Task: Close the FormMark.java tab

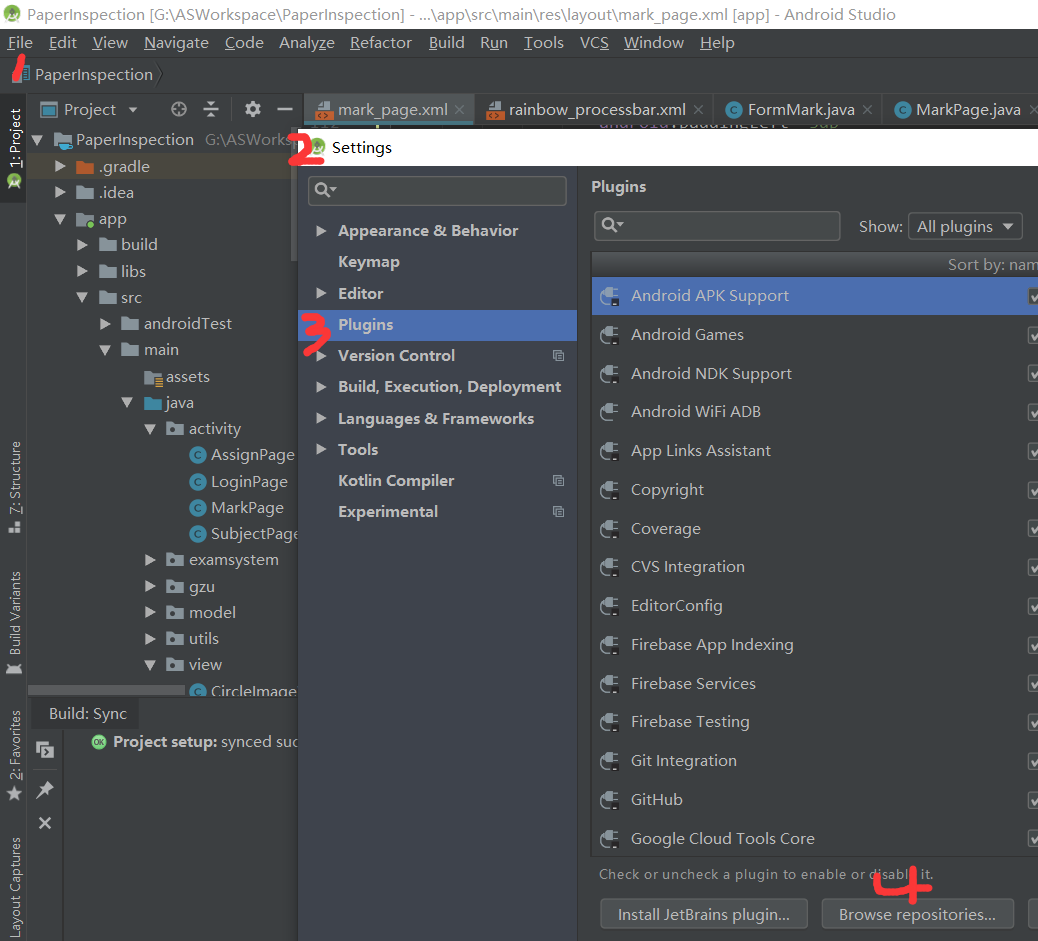Action: point(867,110)
